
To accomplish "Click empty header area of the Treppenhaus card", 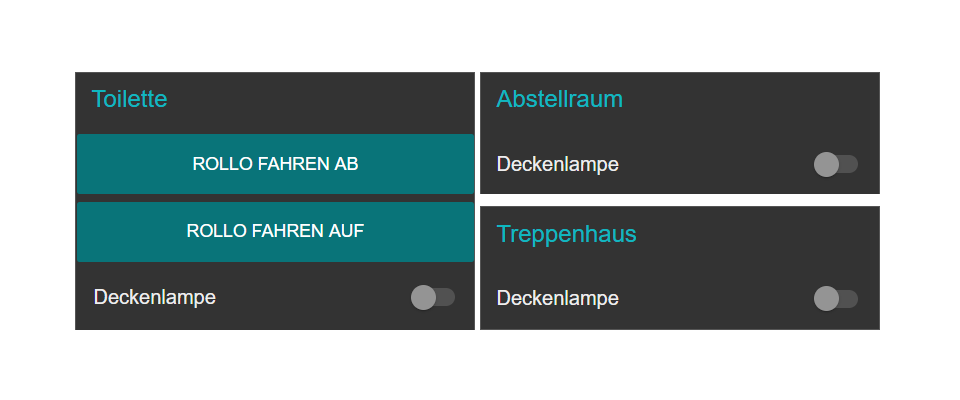I will coord(760,234).
